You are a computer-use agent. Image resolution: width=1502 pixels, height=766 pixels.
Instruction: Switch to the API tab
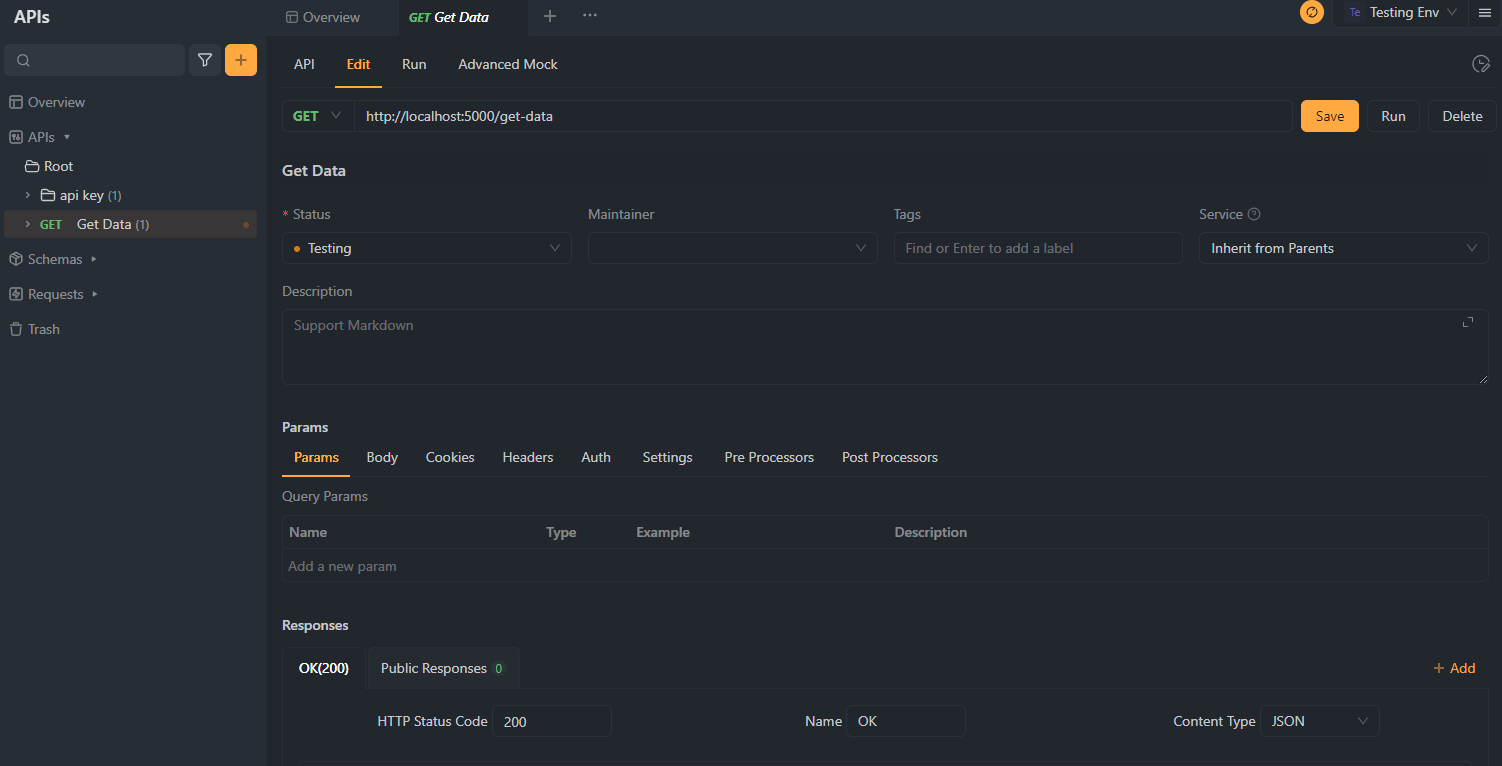pos(304,64)
